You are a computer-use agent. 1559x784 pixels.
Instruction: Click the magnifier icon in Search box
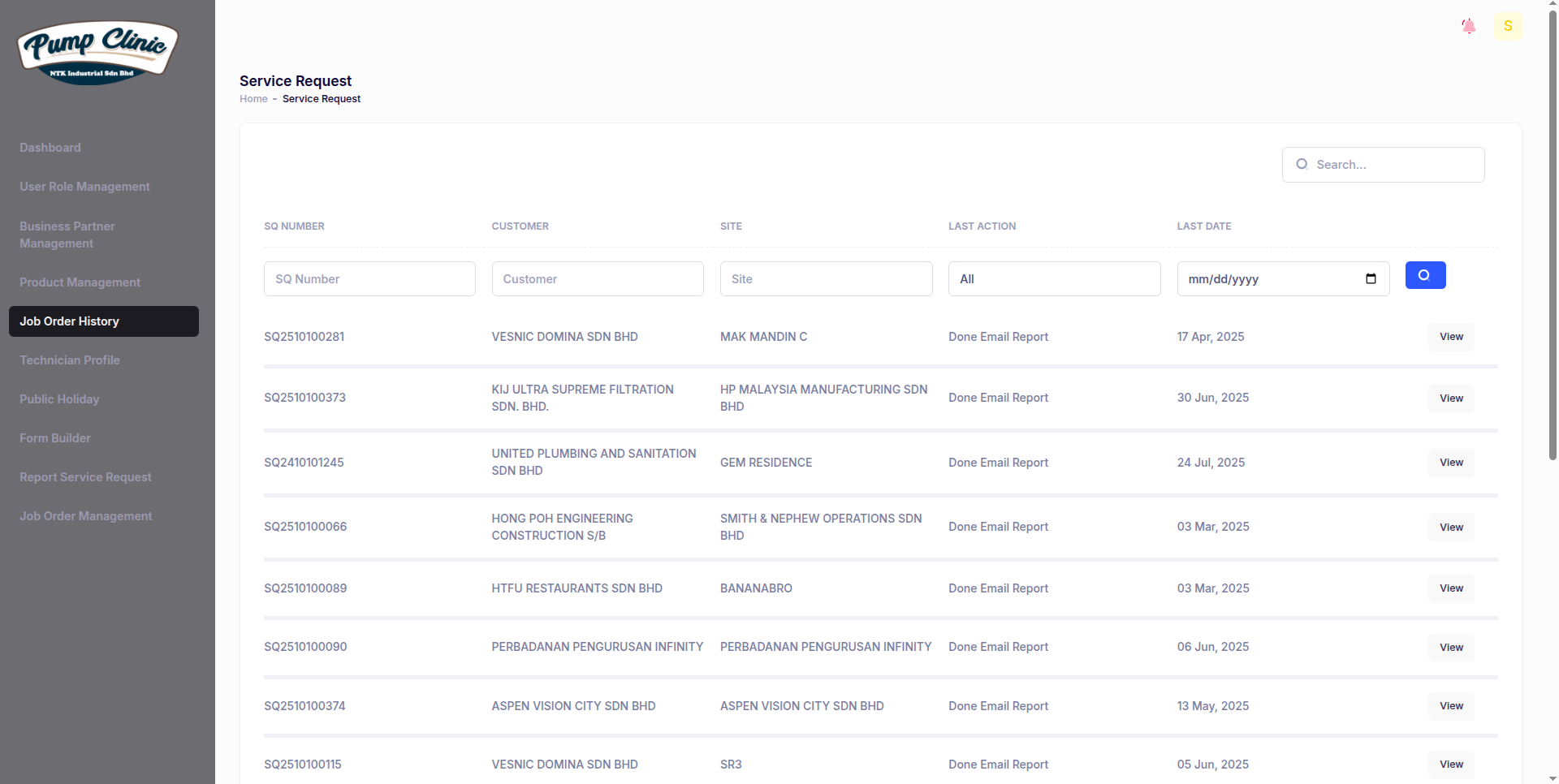1302,165
